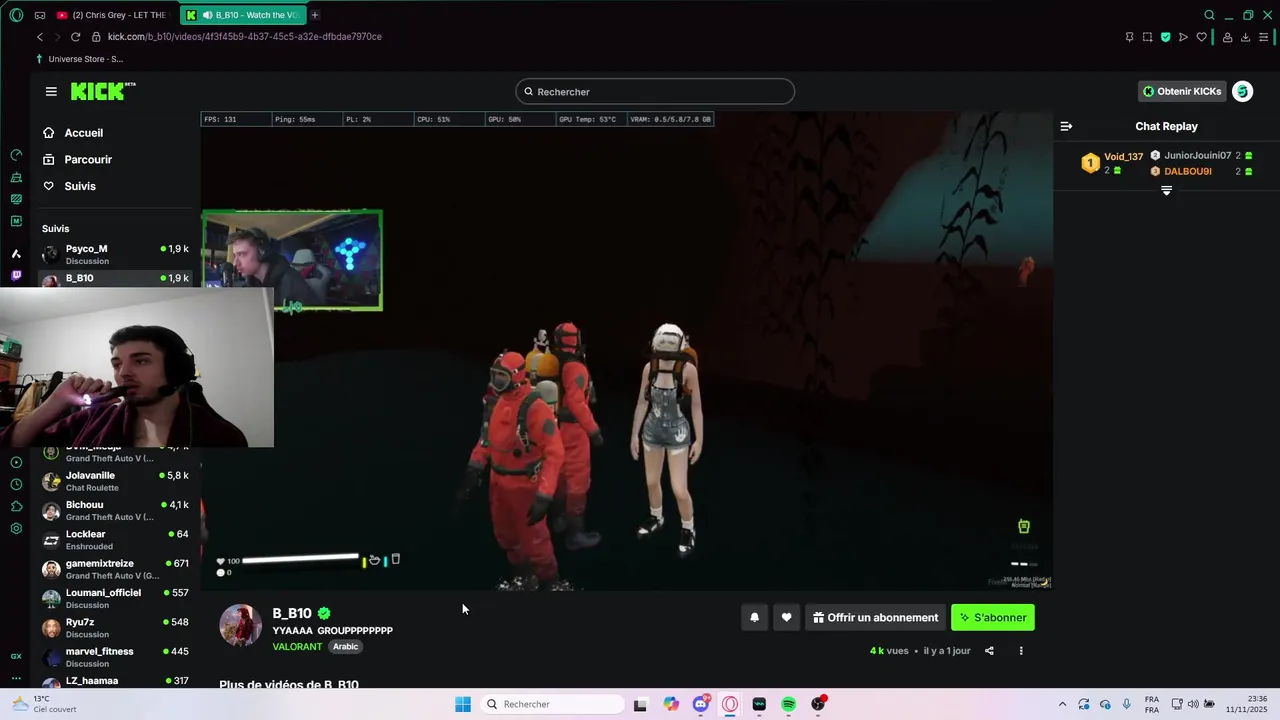Open sidebar history clock icon

pos(16,484)
